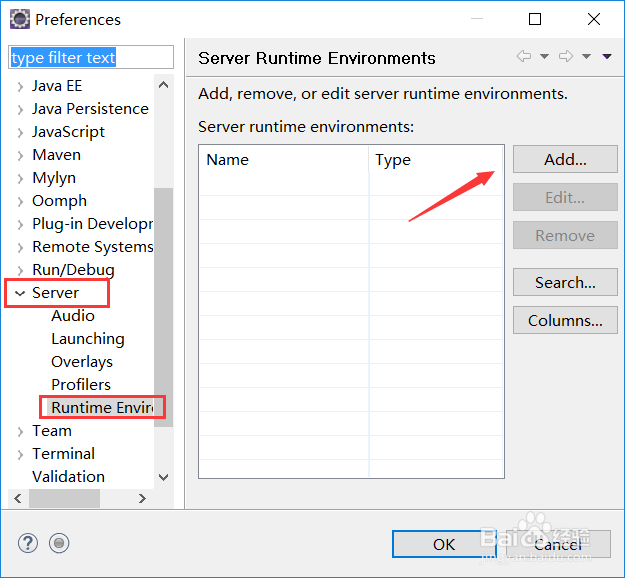Open the preferences view menu triangle
This screenshot has height=578, width=625.
(607, 57)
